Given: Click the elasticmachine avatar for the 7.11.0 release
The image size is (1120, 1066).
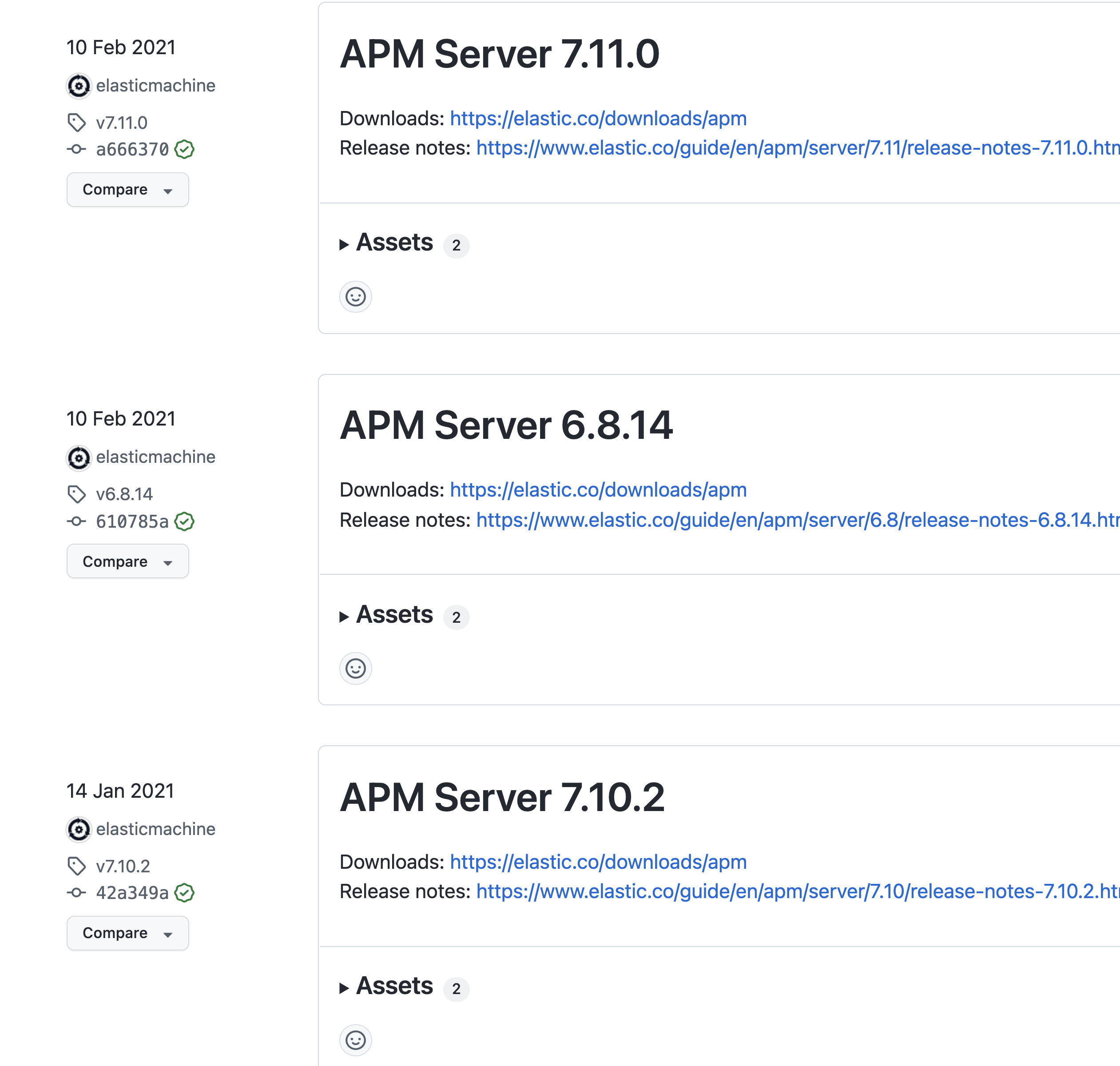Looking at the screenshot, I should click(x=79, y=86).
